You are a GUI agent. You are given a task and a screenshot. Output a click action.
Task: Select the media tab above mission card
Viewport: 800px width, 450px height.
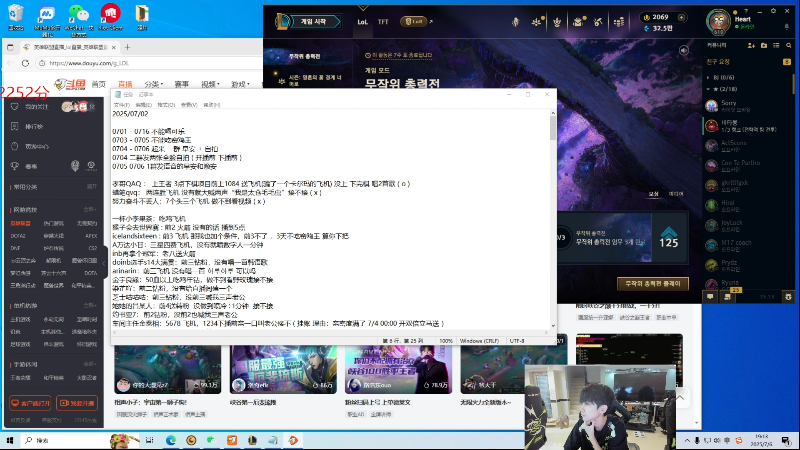click(676, 194)
